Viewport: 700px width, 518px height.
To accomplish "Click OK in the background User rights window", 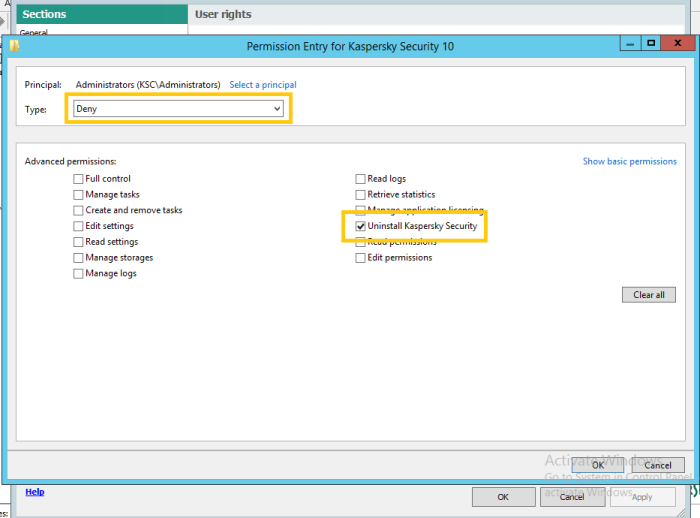I will click(x=504, y=497).
